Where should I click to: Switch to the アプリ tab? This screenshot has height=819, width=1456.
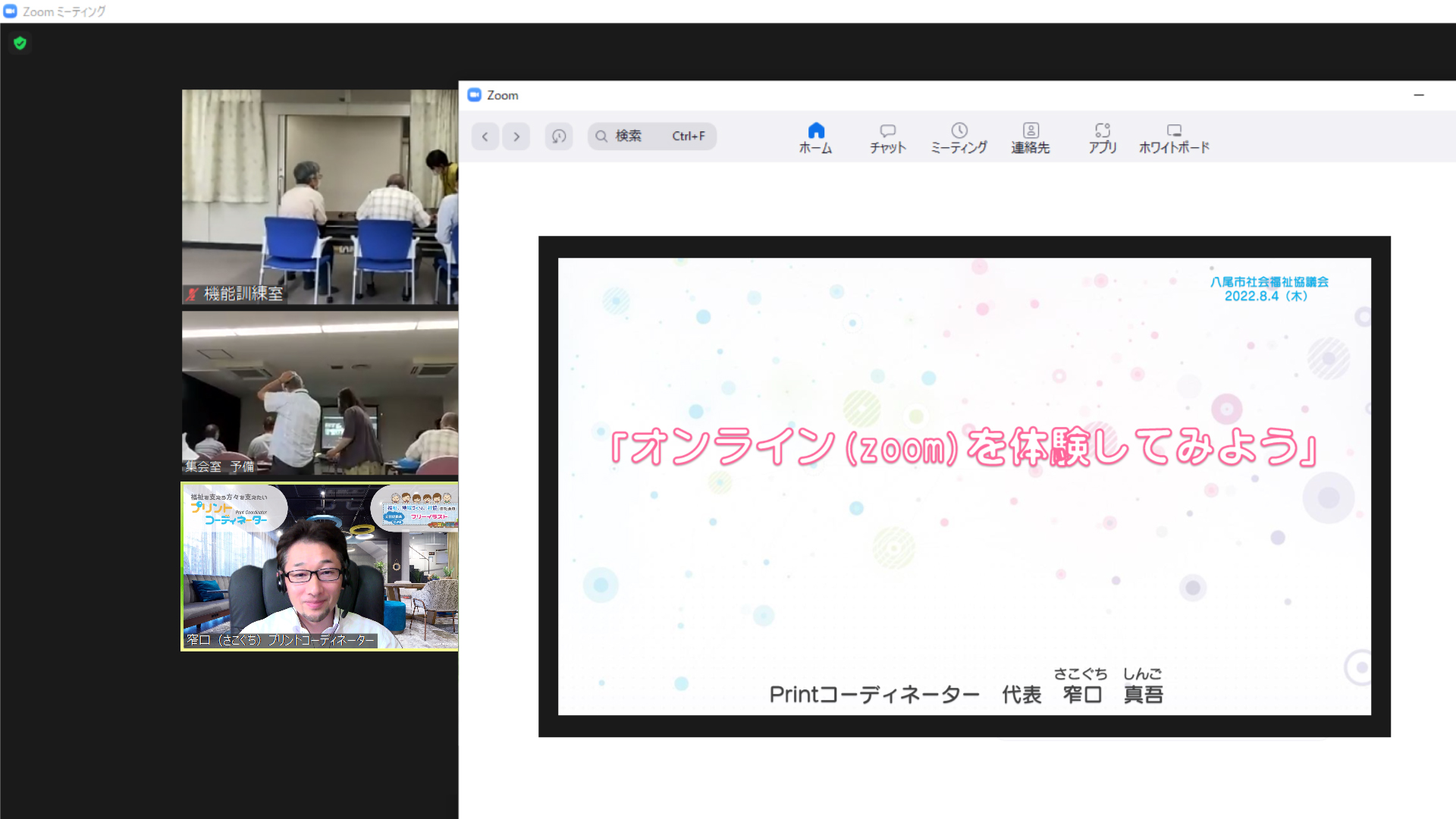coord(1103,139)
